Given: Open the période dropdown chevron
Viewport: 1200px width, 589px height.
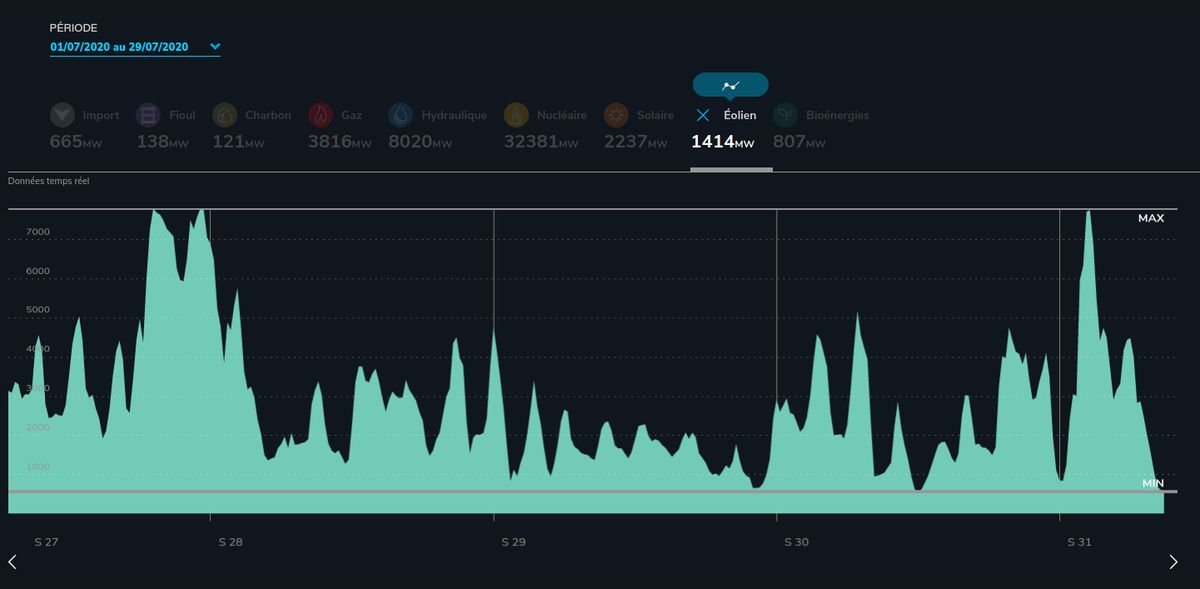Looking at the screenshot, I should 215,46.
